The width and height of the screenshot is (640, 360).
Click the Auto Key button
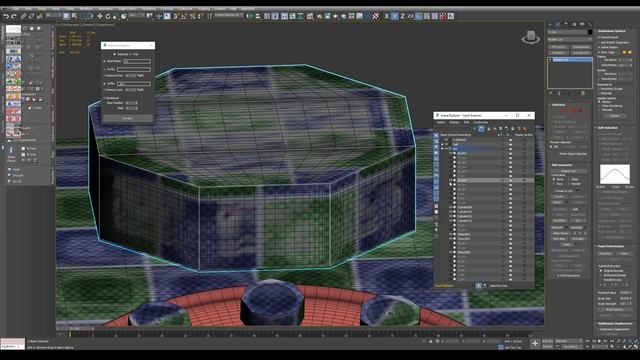[547, 341]
